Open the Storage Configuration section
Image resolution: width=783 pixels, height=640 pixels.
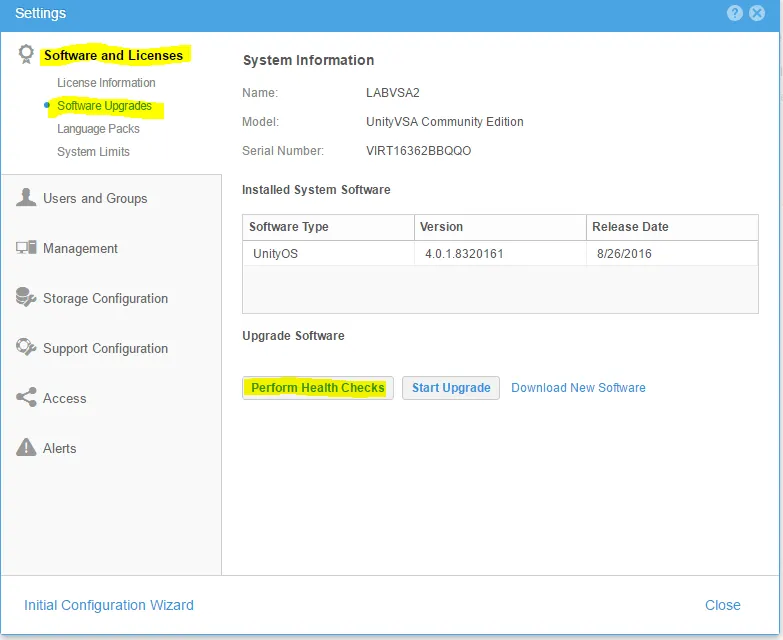pos(105,298)
